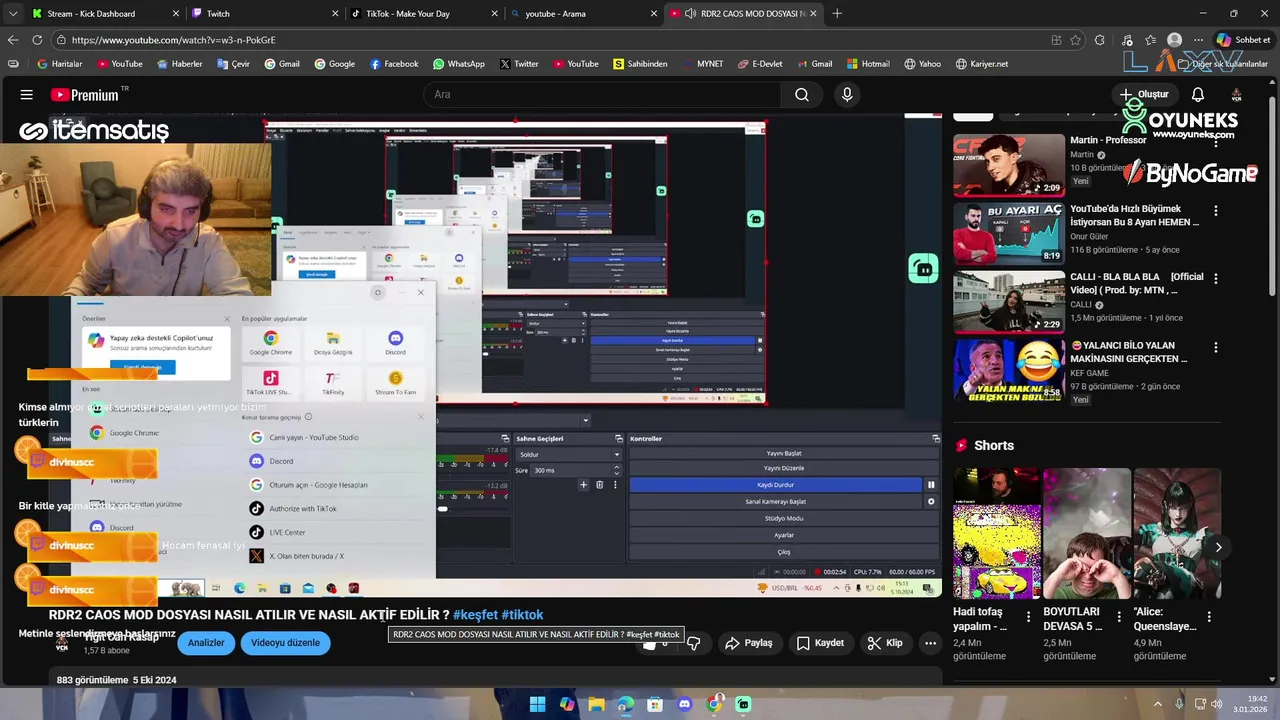Click YouTube search input field
This screenshot has width=1280, height=720.
pos(602,95)
